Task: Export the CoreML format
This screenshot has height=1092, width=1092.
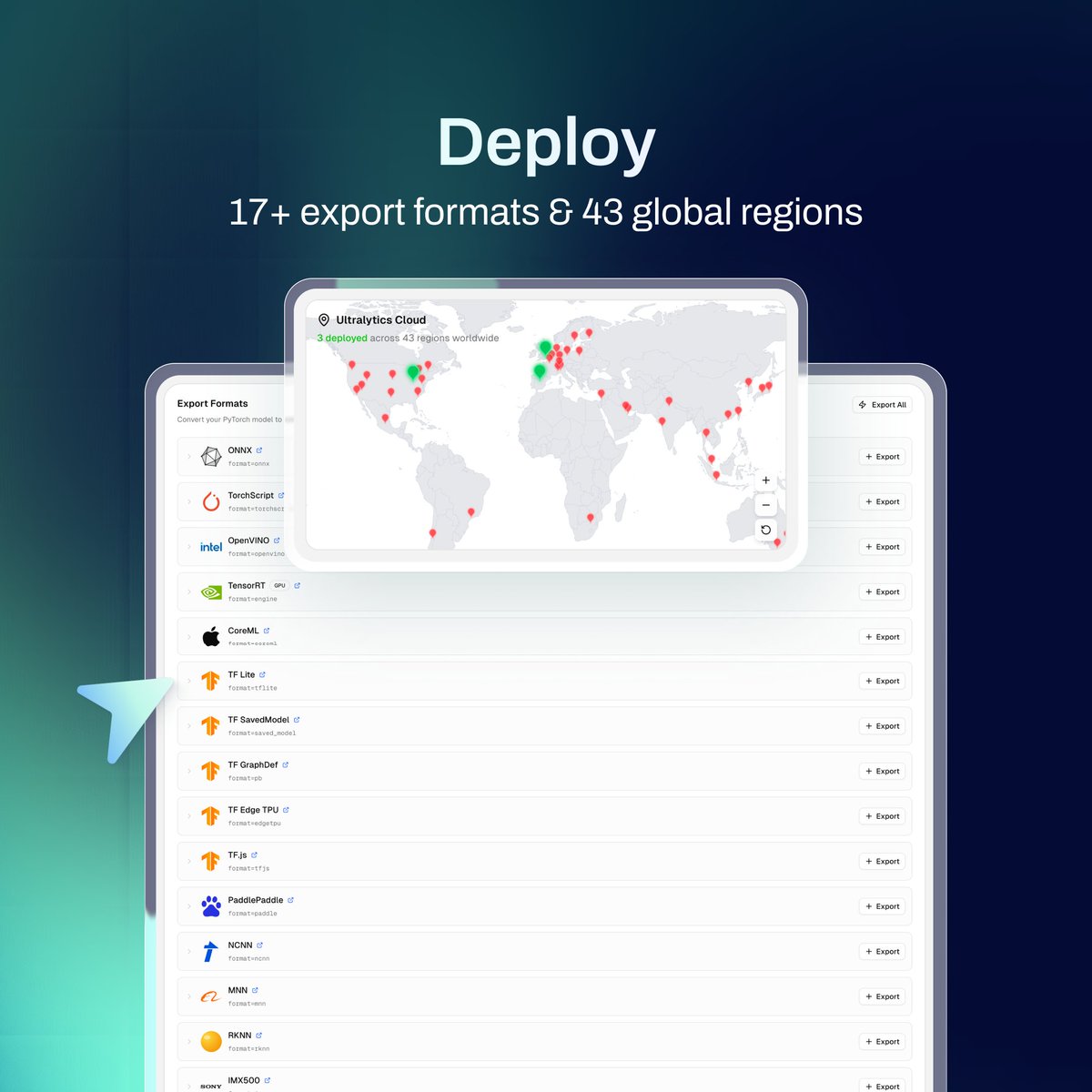Action: pyautogui.click(x=883, y=637)
